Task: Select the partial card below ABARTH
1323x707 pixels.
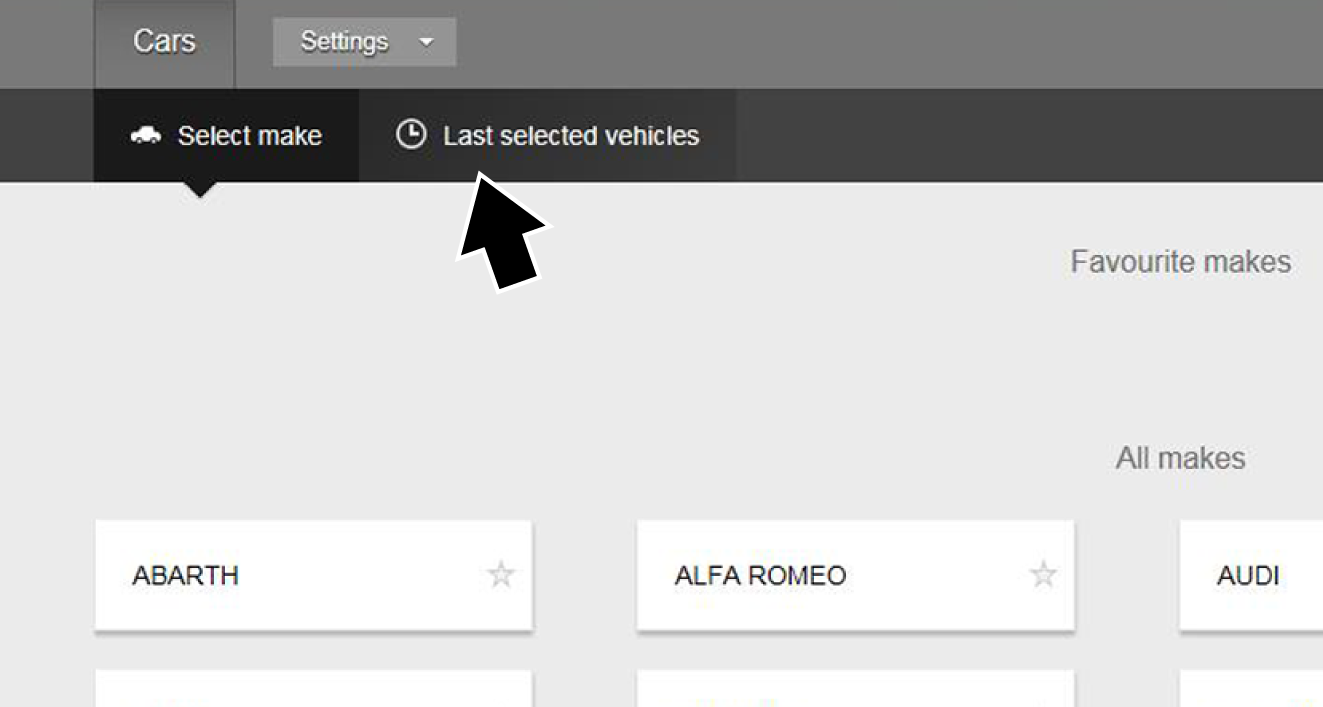Action: 313,690
